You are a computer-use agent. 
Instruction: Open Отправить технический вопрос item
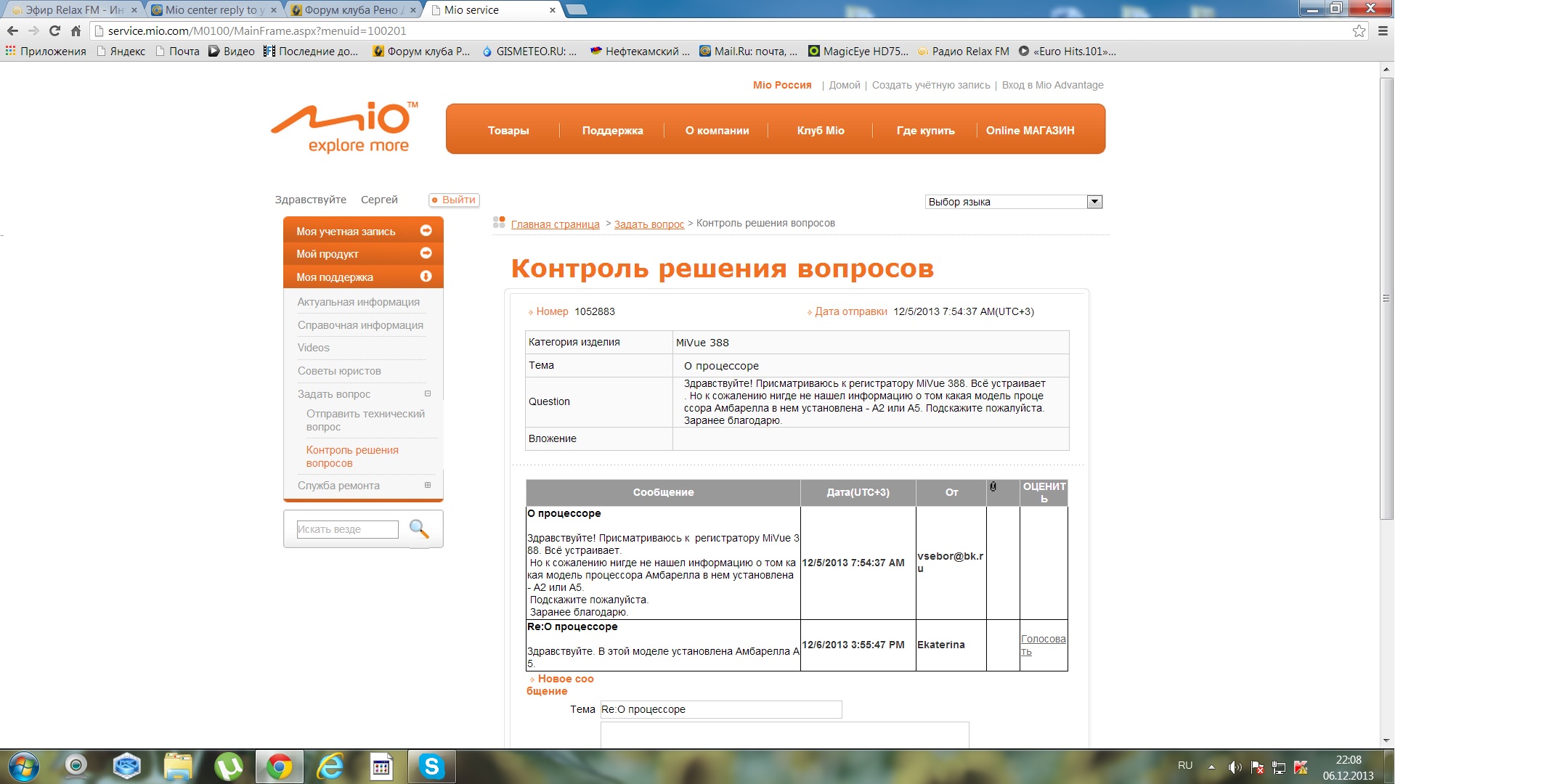(x=365, y=420)
